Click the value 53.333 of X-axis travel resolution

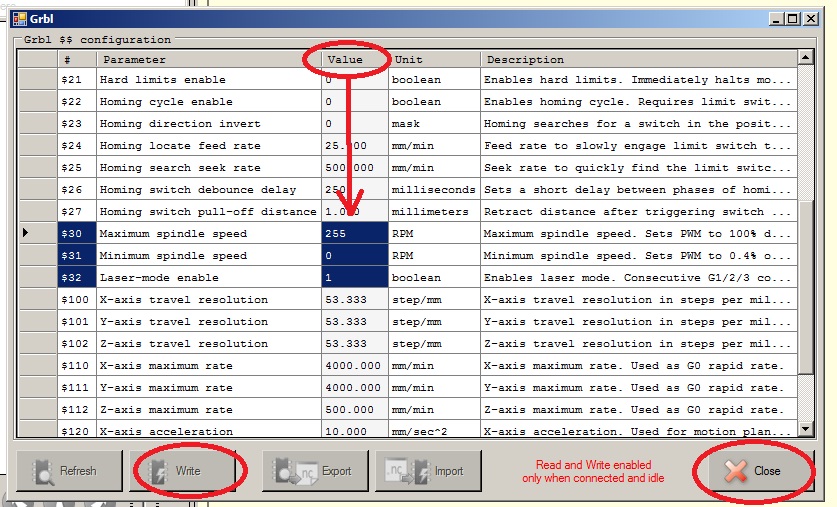[355, 299]
